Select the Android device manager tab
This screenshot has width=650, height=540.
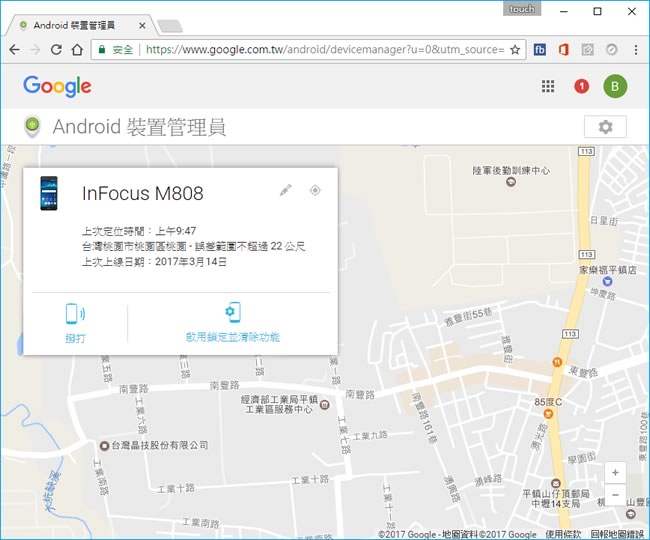80,24
